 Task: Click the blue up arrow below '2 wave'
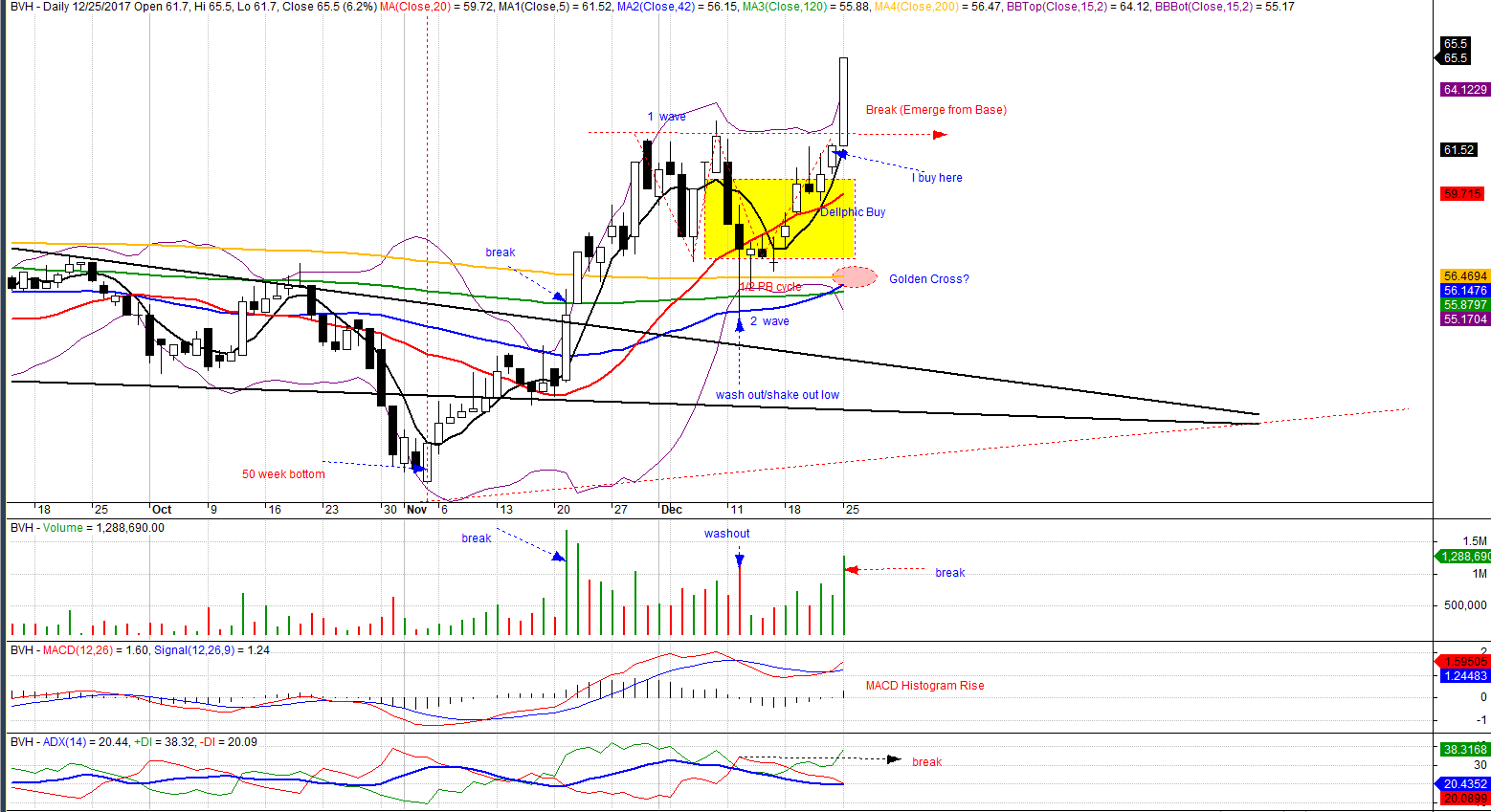tap(740, 325)
